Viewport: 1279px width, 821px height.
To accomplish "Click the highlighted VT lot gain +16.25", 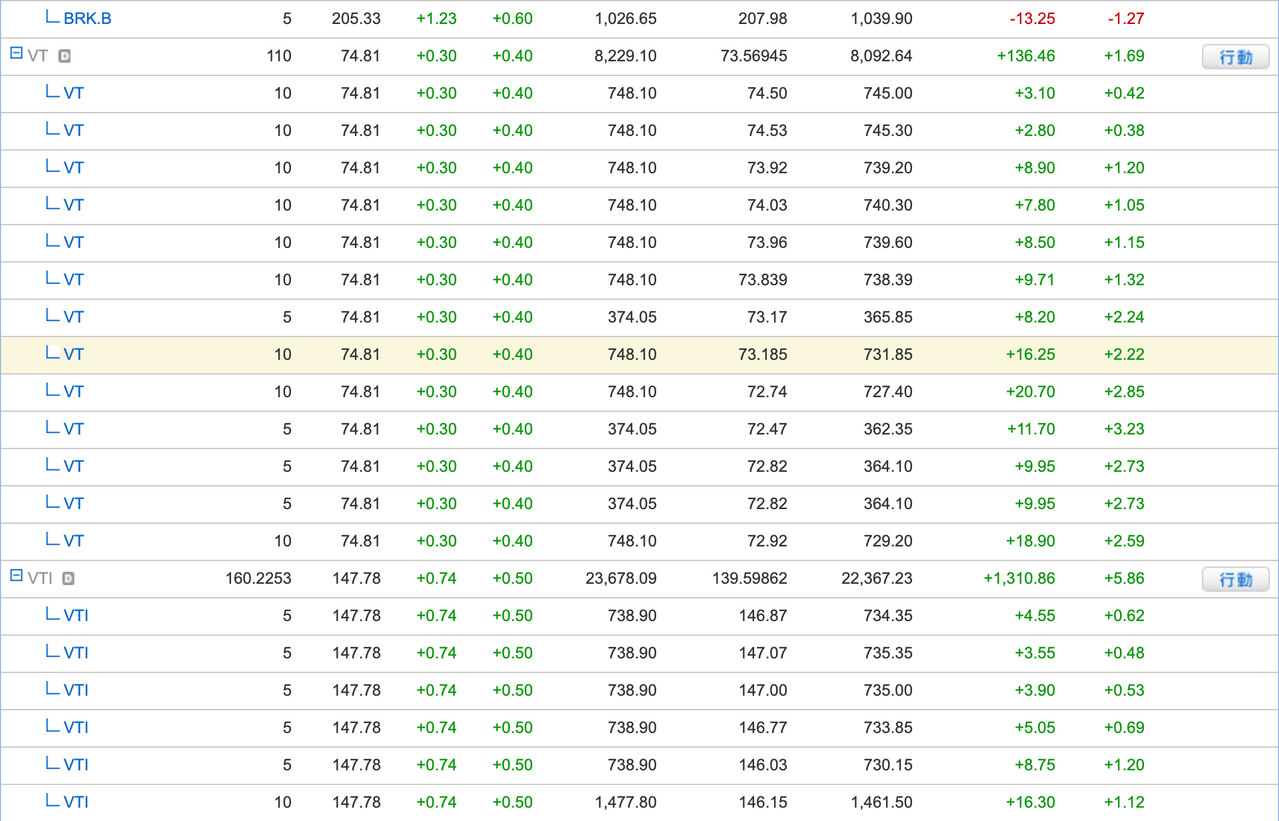I will coord(1030,354).
